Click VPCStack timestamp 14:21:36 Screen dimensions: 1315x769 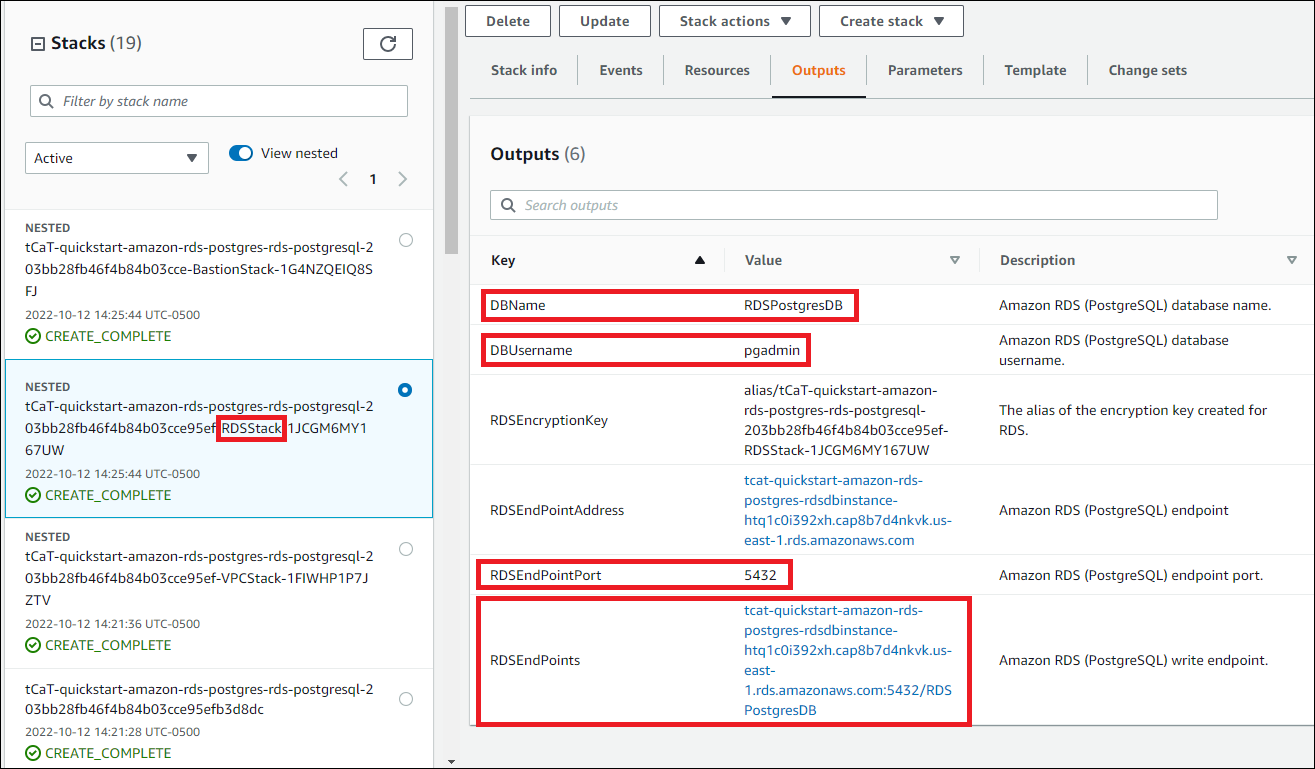coord(112,624)
